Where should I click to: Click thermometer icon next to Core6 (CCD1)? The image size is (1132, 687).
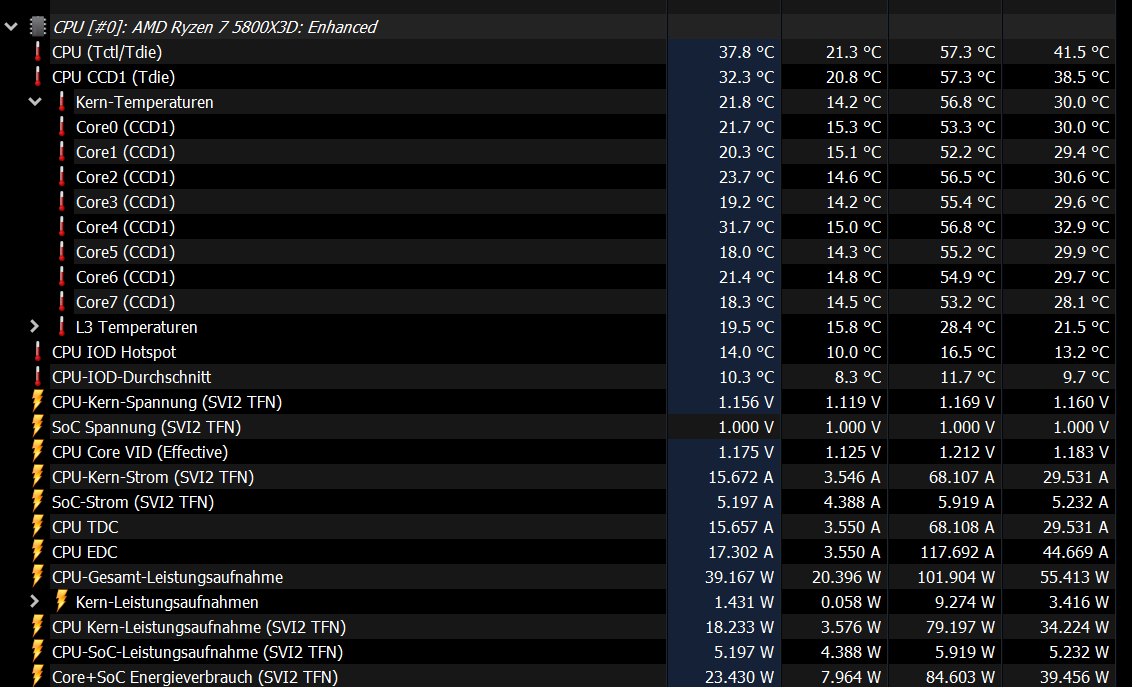tap(61, 277)
